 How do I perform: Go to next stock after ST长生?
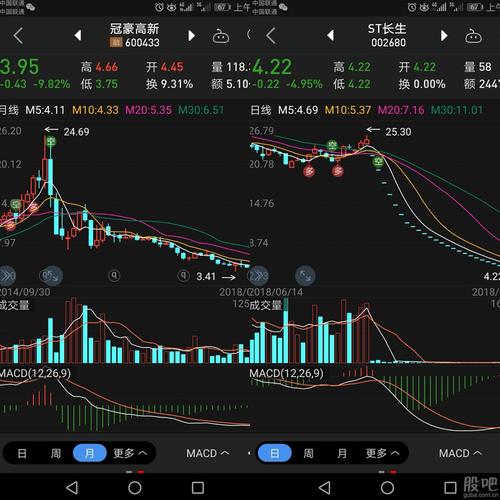tap(444, 35)
